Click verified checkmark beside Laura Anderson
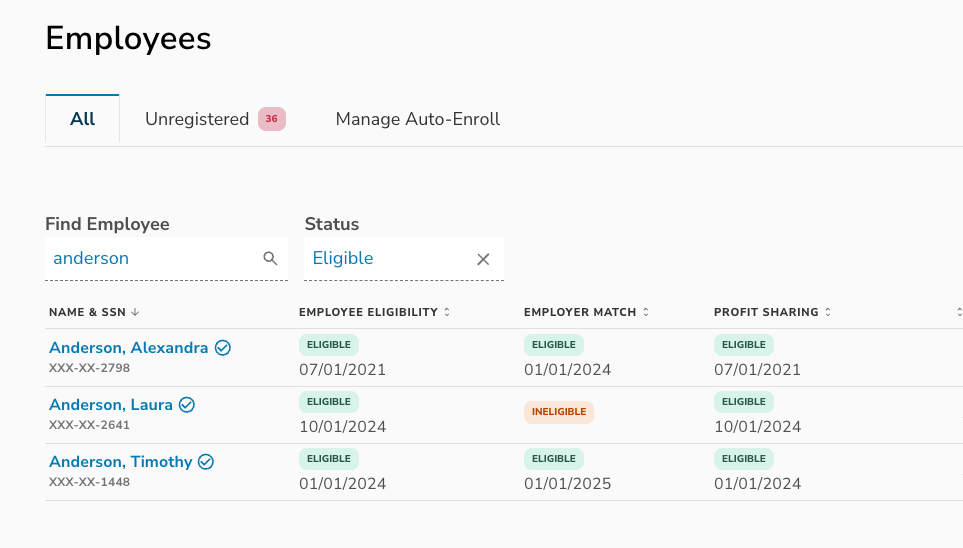This screenshot has width=963, height=548. [187, 405]
